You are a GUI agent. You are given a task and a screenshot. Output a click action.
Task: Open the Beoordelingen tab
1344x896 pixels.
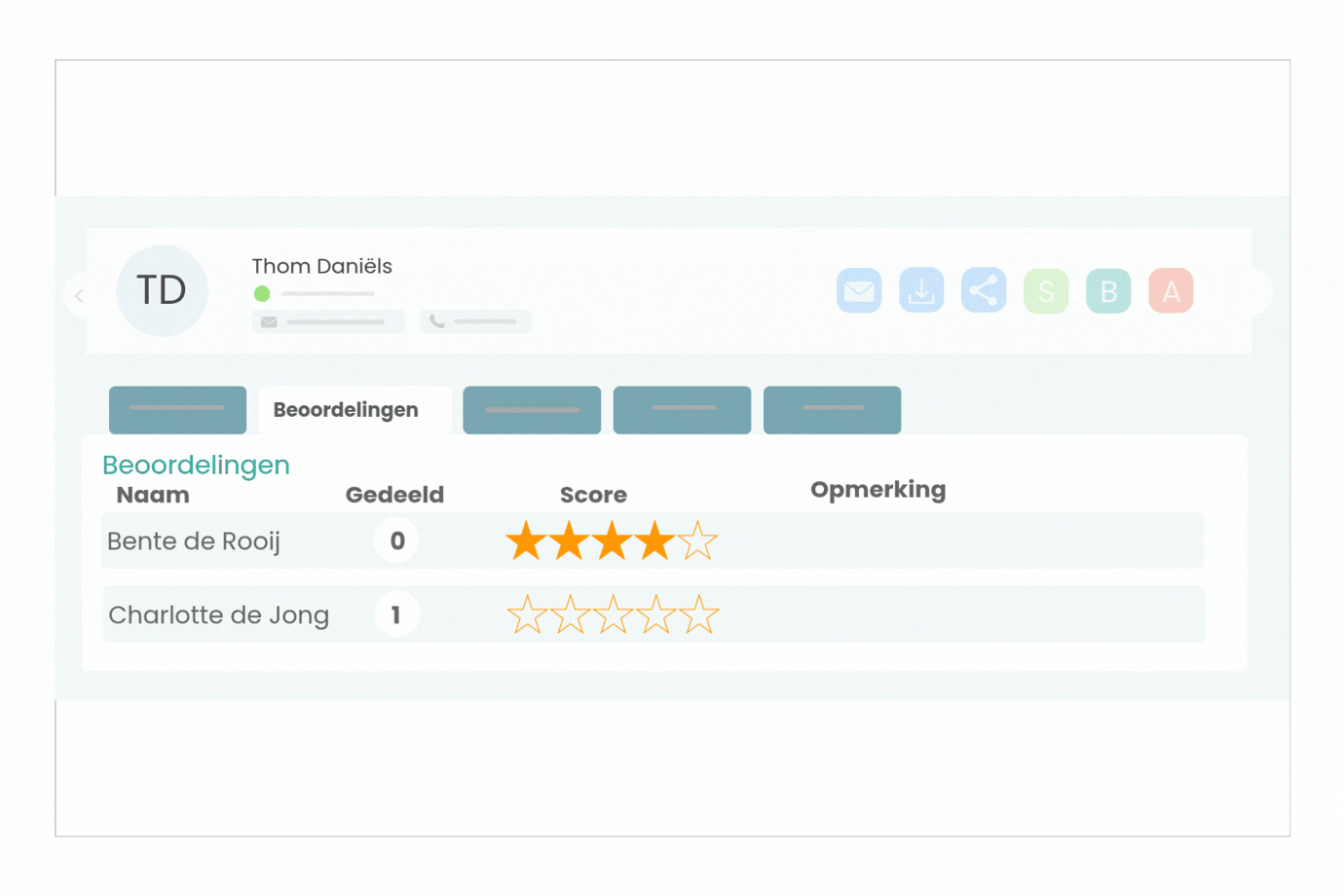[x=346, y=410]
